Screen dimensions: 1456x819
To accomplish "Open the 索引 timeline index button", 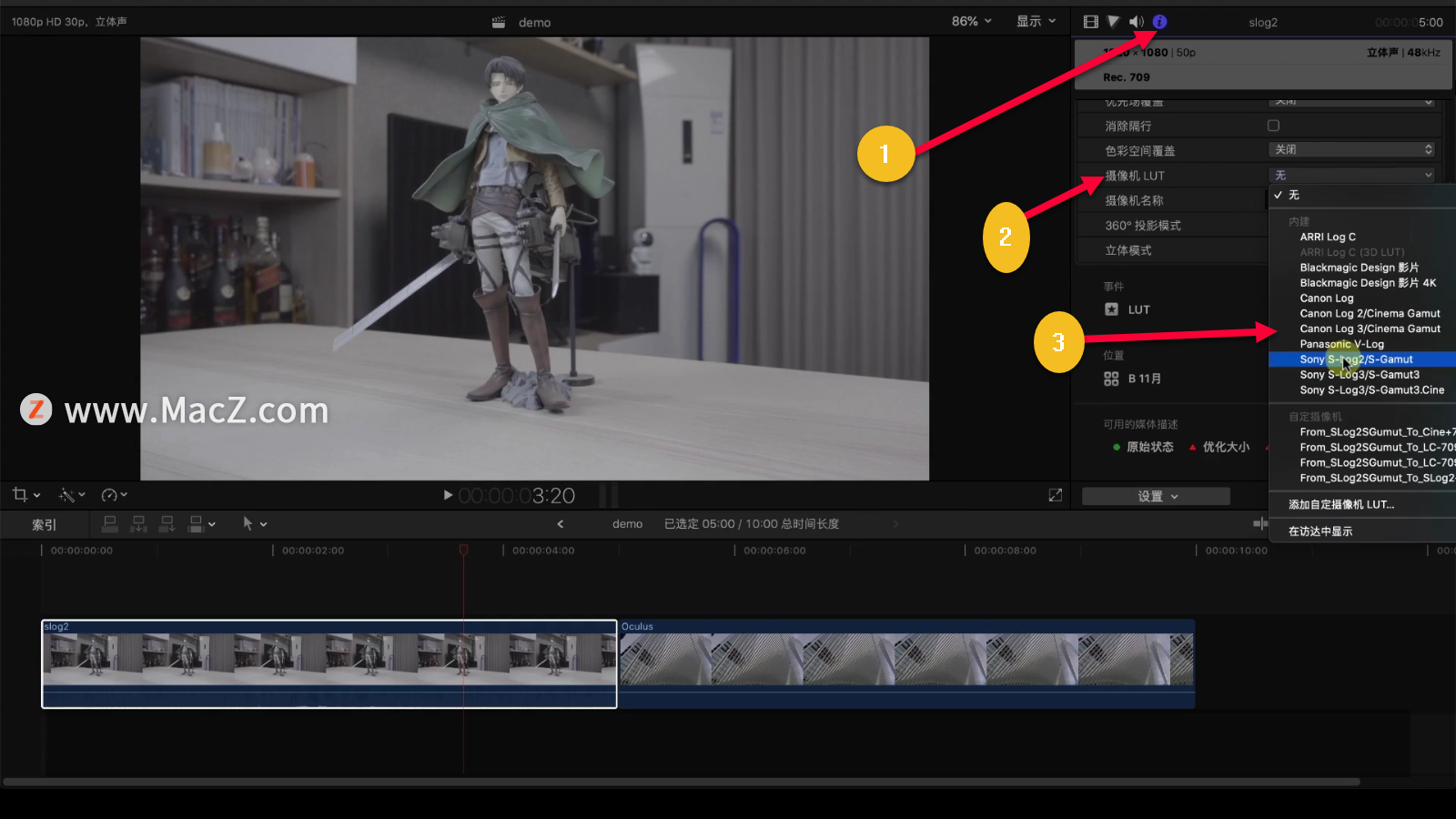I will [44, 524].
